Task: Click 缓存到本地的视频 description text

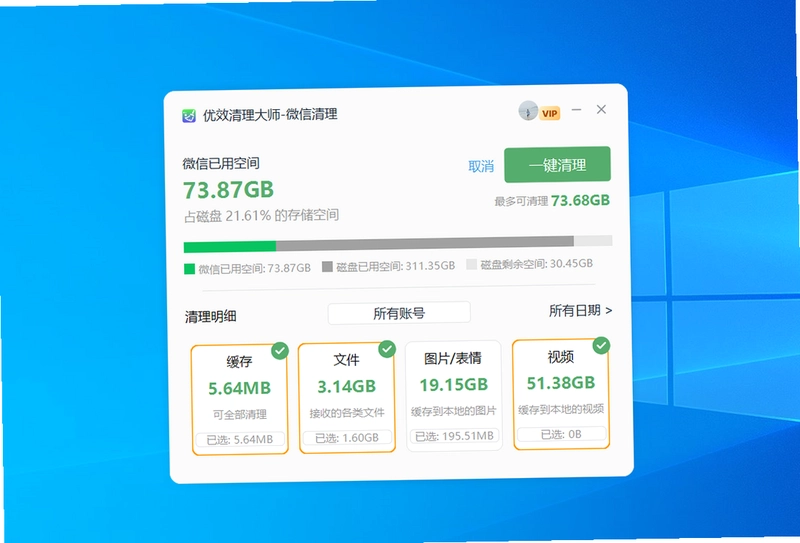Action: coord(561,409)
